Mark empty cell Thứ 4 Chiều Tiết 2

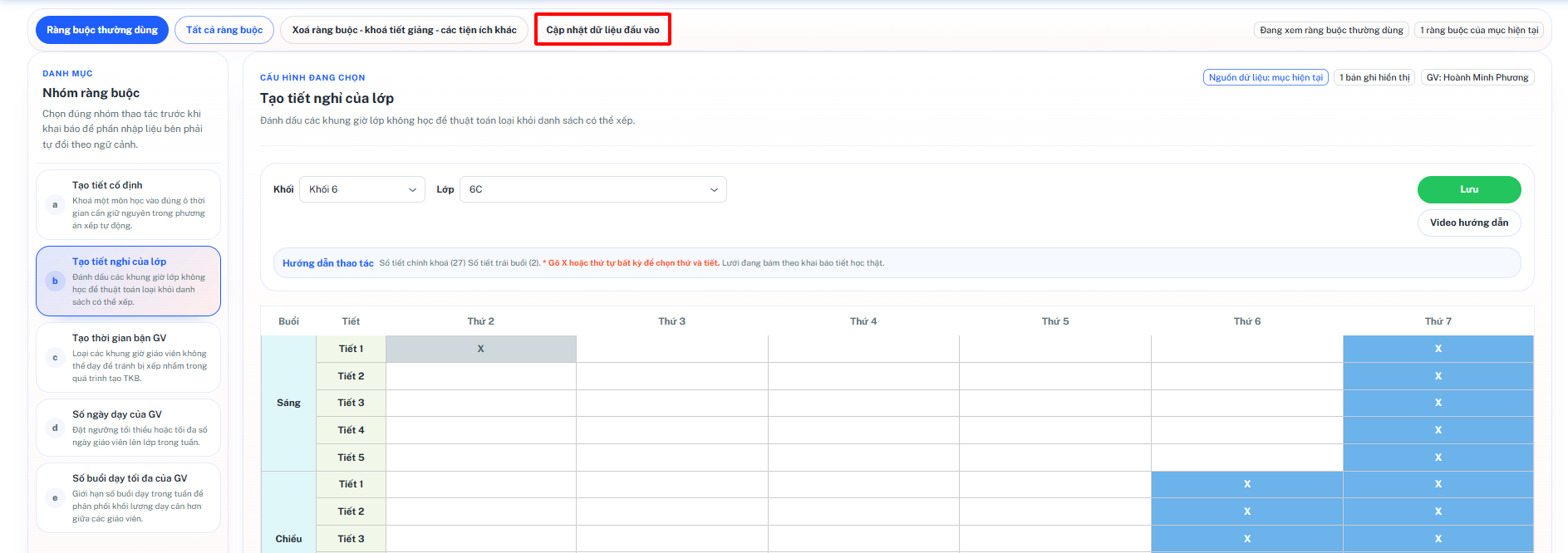(863, 511)
